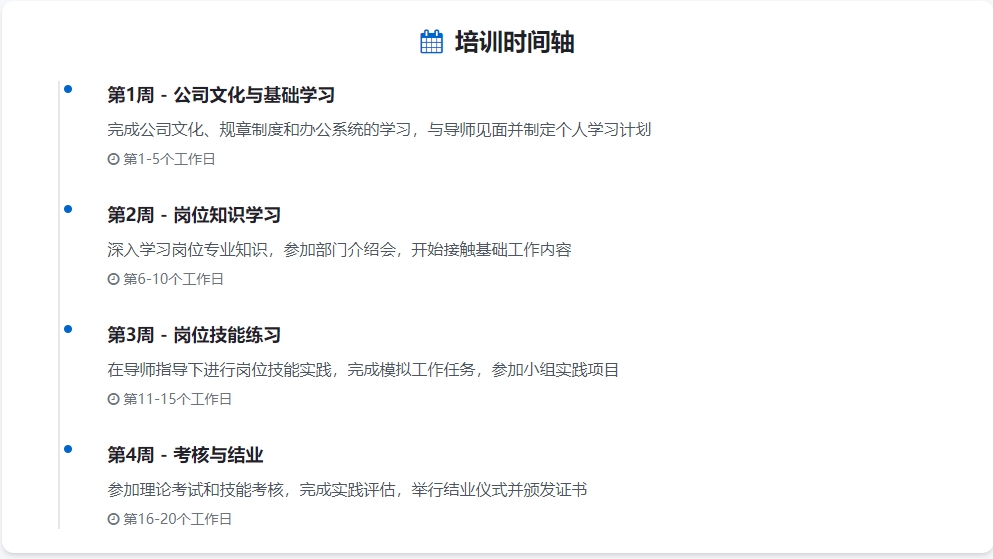Click the clock icon beside 第16-20个工作日
Image resolution: width=993 pixels, height=559 pixels.
[113, 519]
